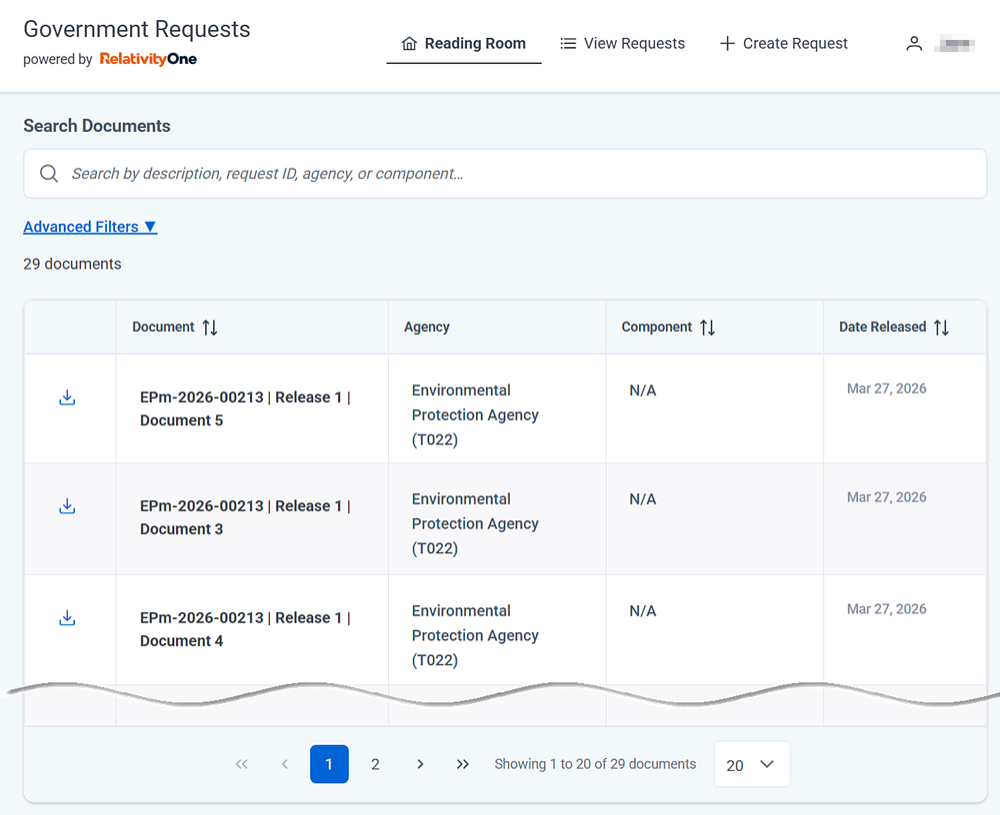
Task: Select page 1 pagination button
Action: click(329, 764)
